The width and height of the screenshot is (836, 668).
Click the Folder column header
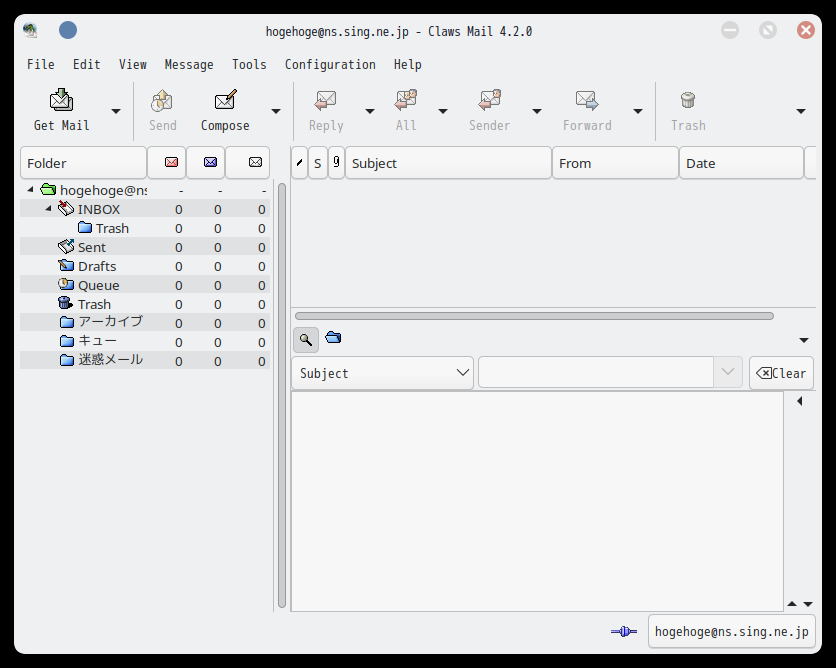pos(83,163)
